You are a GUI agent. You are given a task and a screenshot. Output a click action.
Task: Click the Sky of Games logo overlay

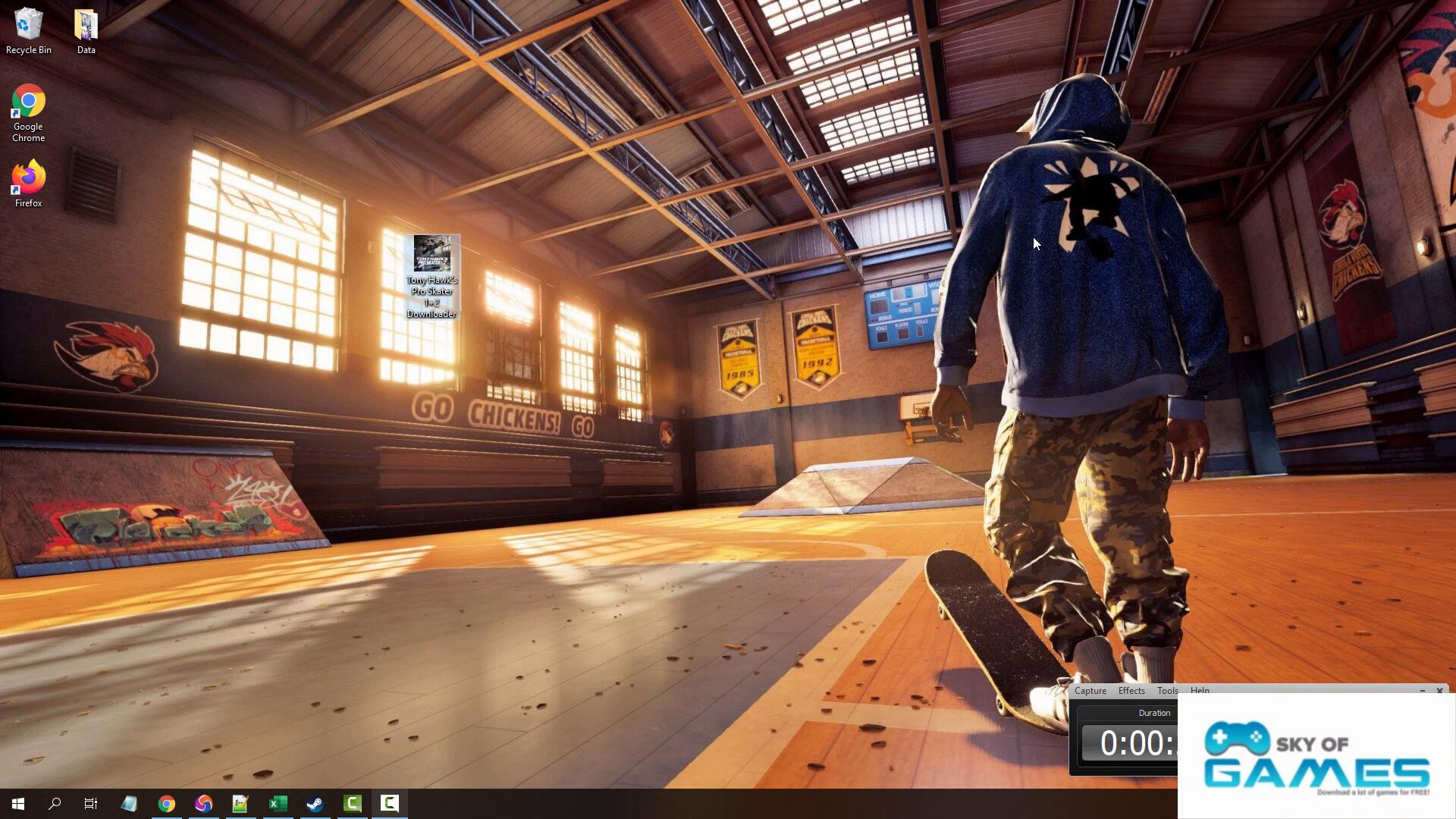[1316, 757]
